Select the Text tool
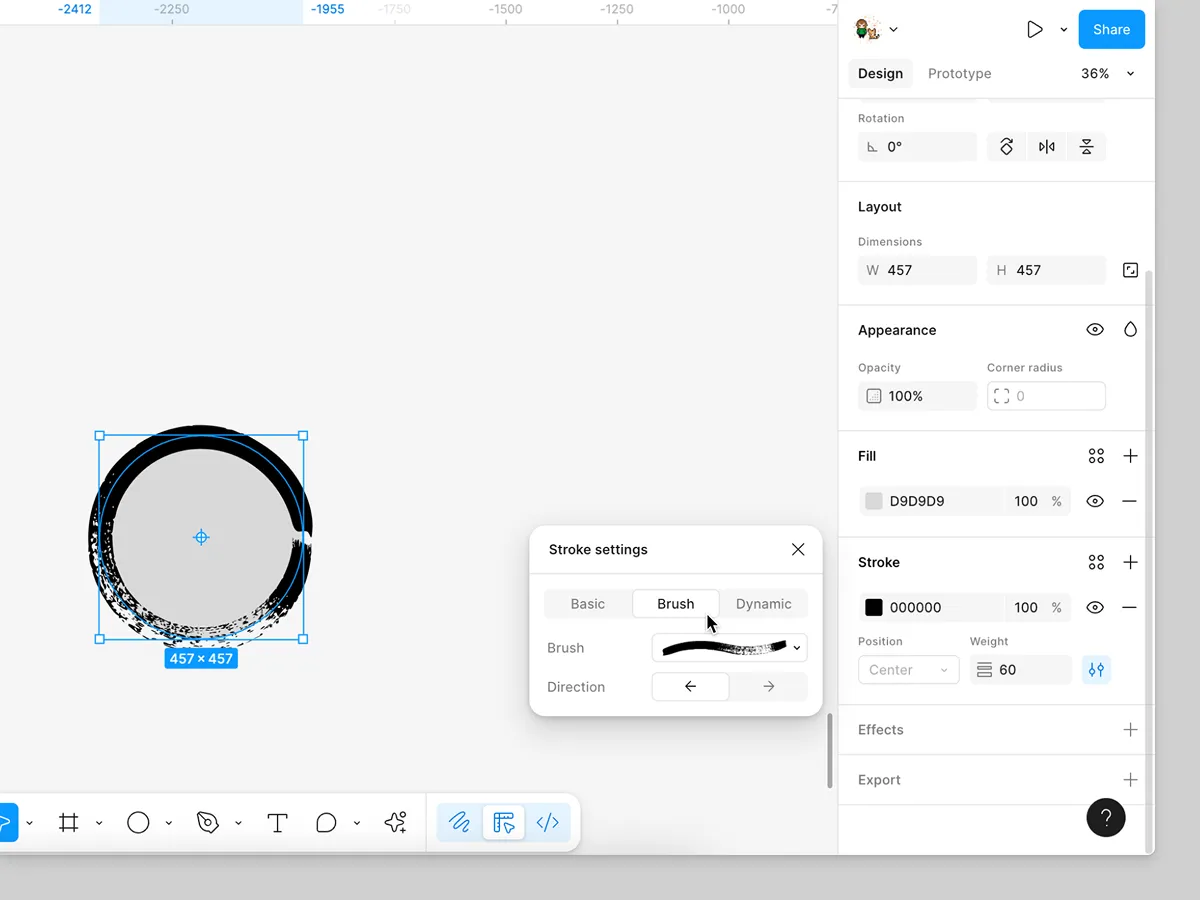 pos(277,823)
